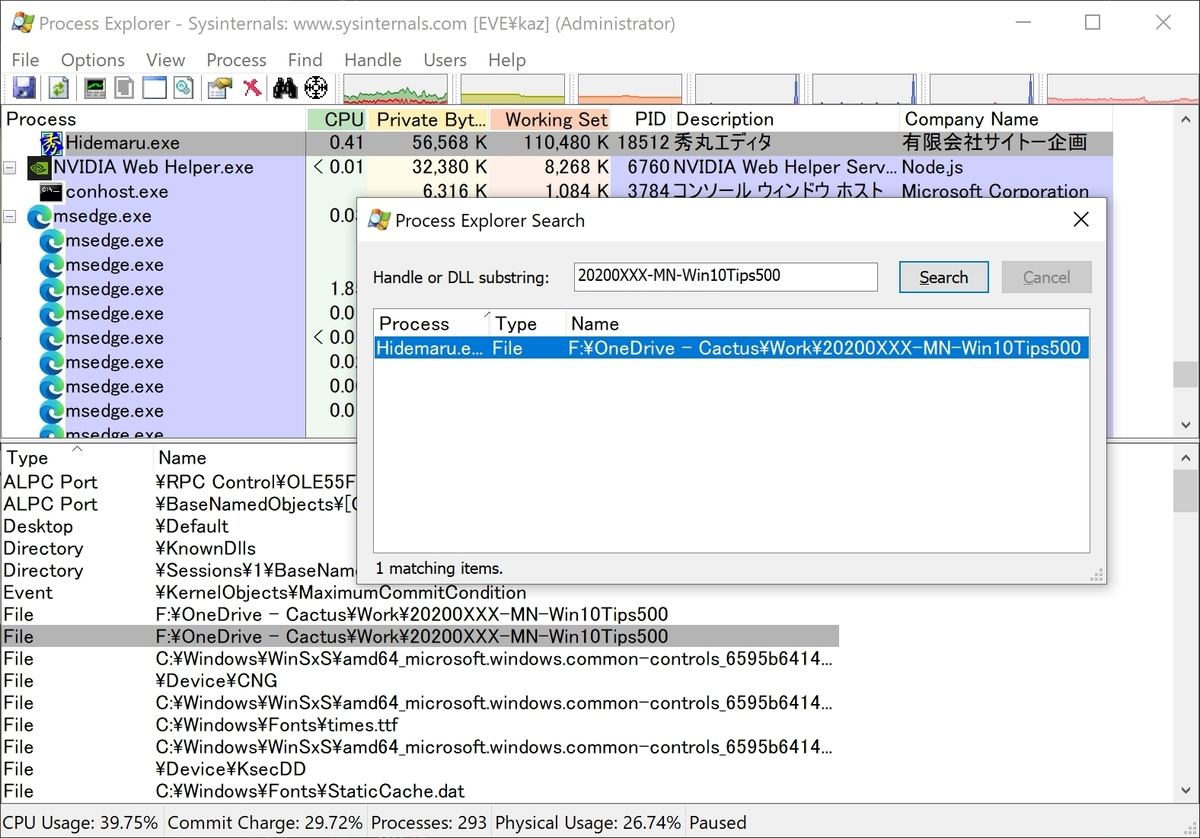This screenshot has width=1200, height=838.
Task: Click the Cancel button in Search dialog
Action: click(x=1047, y=277)
